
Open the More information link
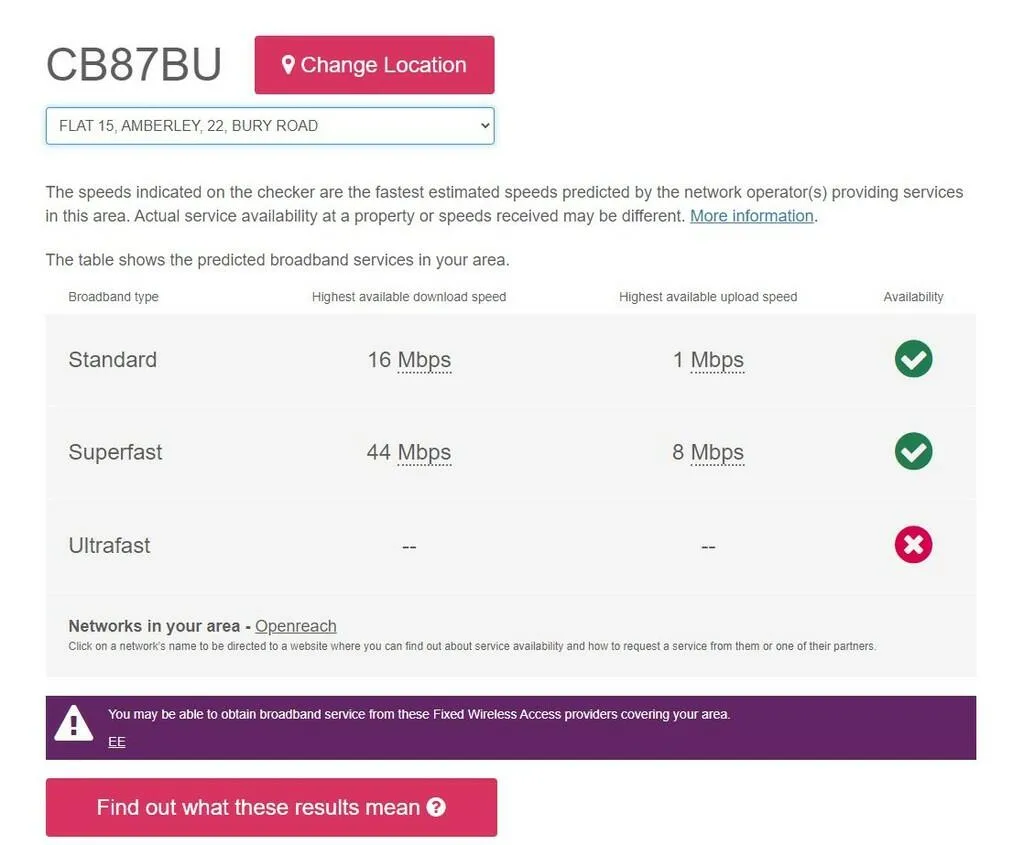point(751,216)
